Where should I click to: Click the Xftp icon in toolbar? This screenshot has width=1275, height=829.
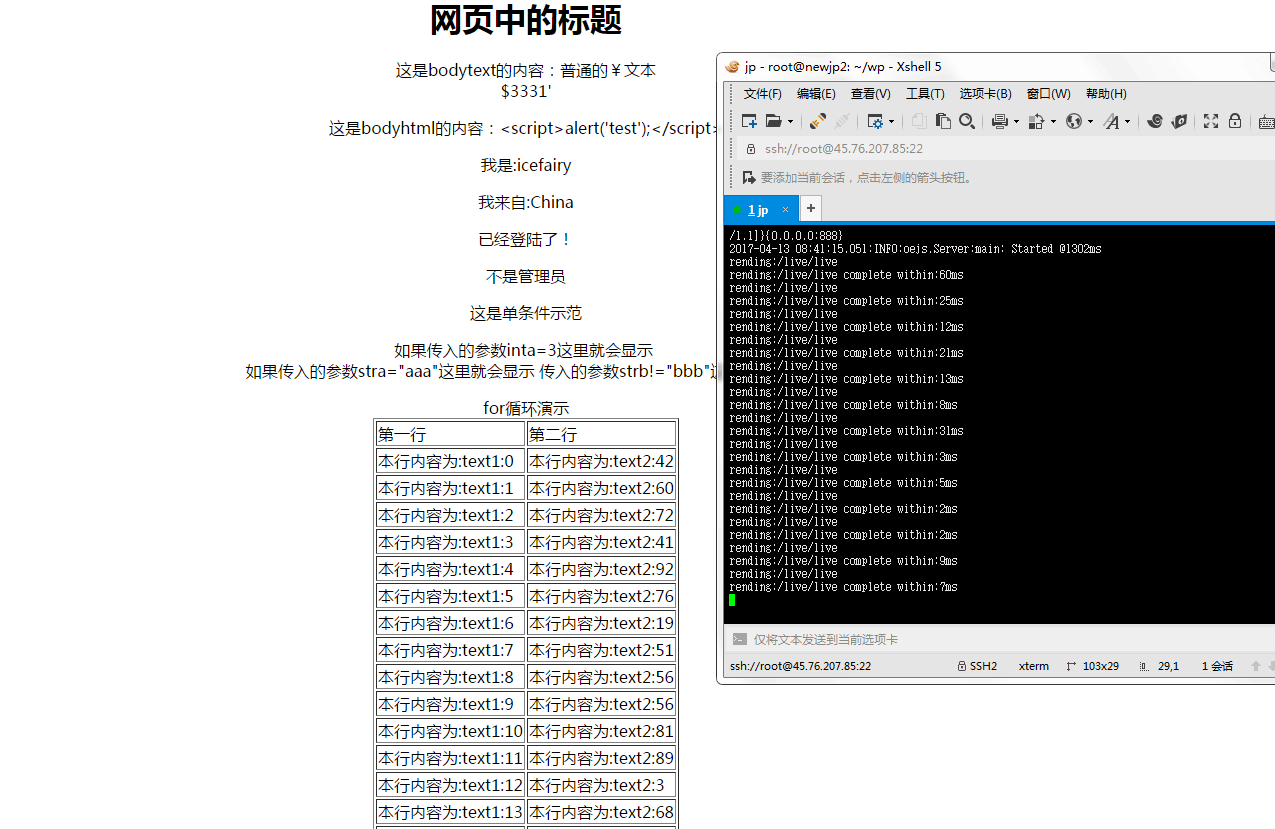coord(1179,121)
